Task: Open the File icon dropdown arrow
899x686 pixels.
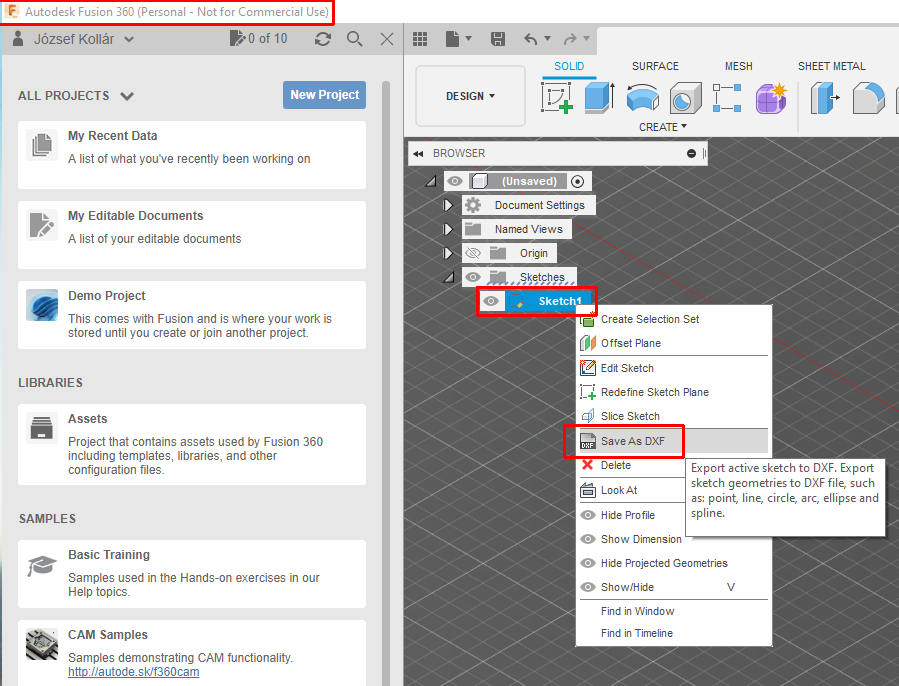Action: pos(468,39)
